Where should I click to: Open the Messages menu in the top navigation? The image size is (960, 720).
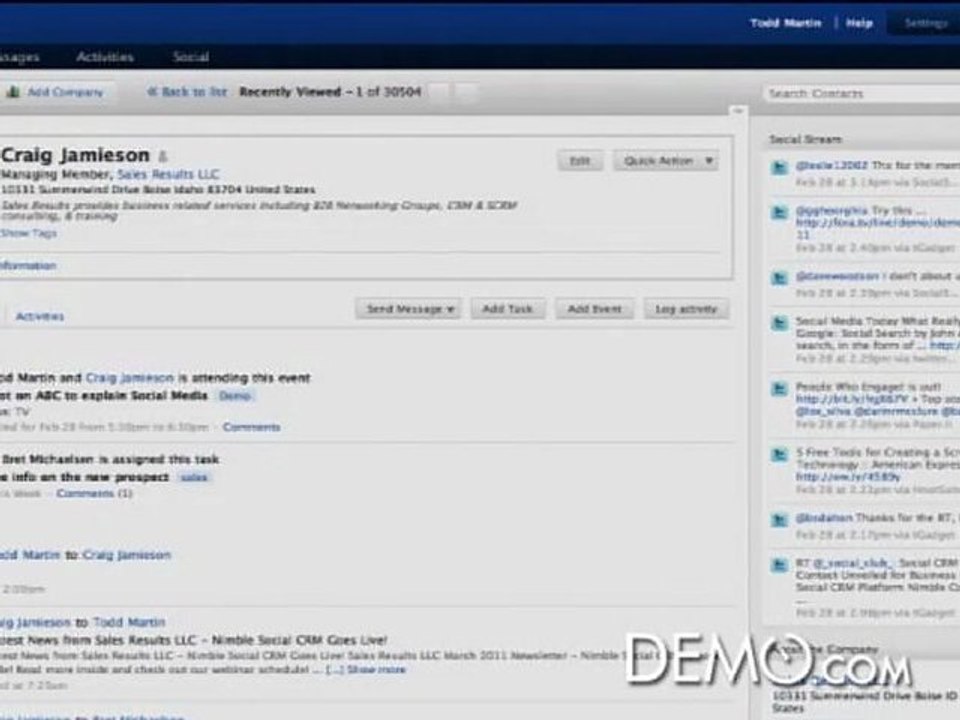(20, 57)
